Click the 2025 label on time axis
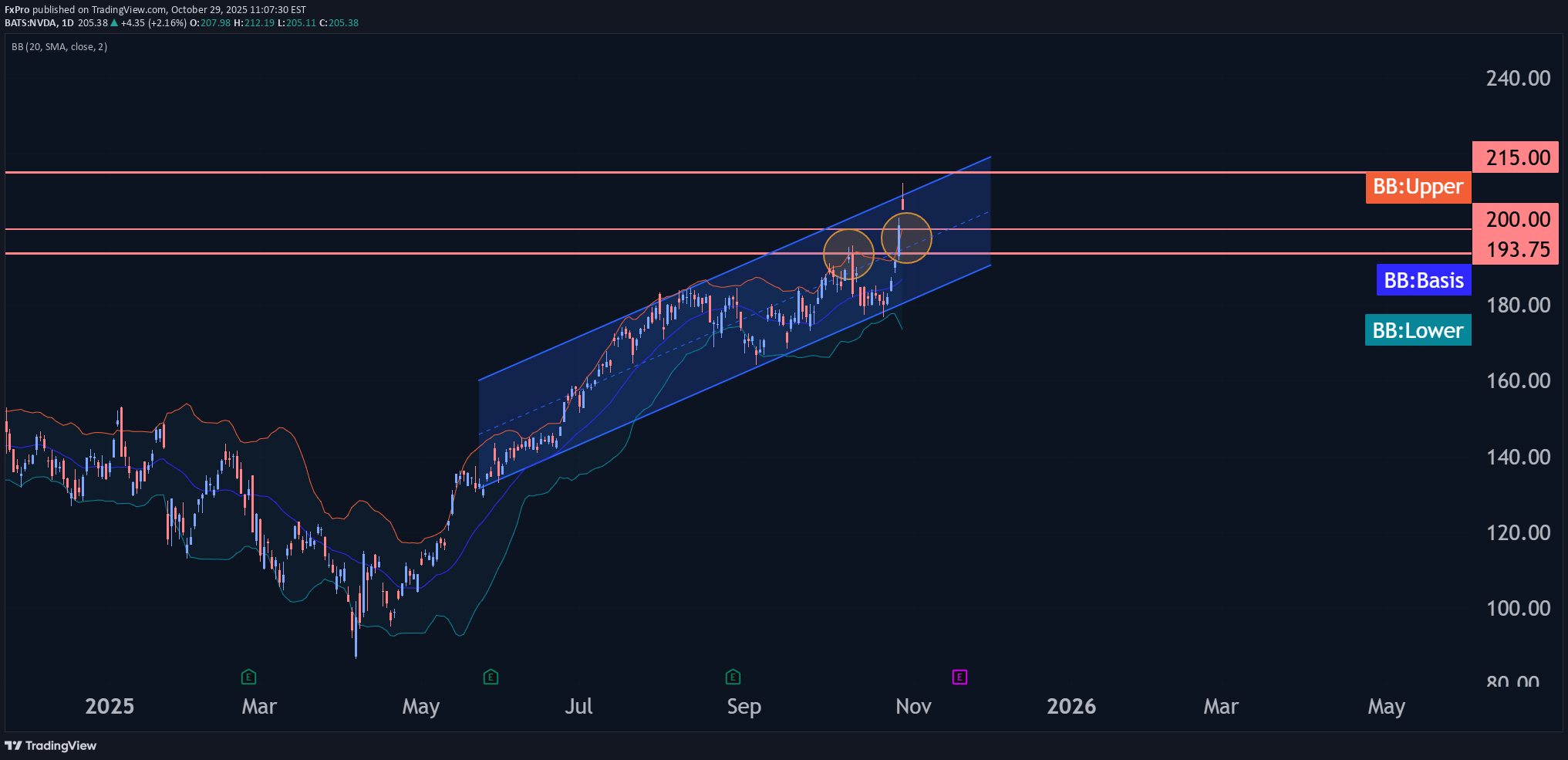Image resolution: width=1568 pixels, height=760 pixels. 110,707
